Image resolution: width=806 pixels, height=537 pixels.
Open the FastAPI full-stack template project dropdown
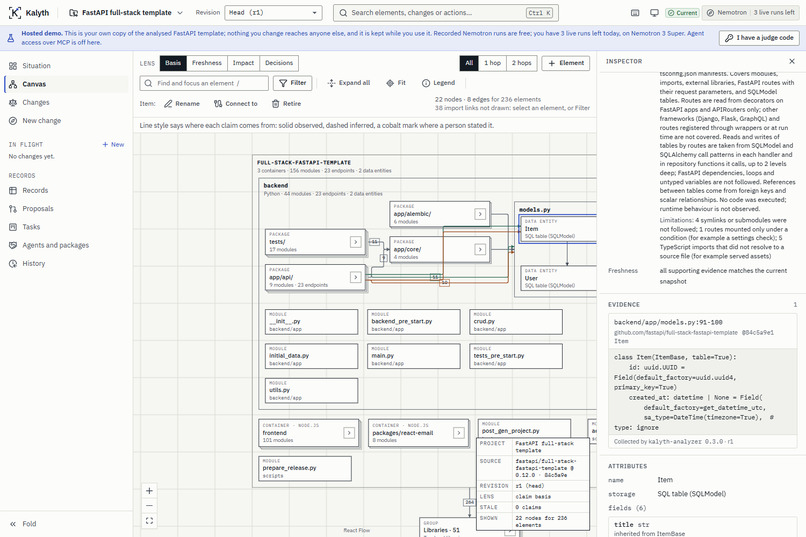coord(126,13)
